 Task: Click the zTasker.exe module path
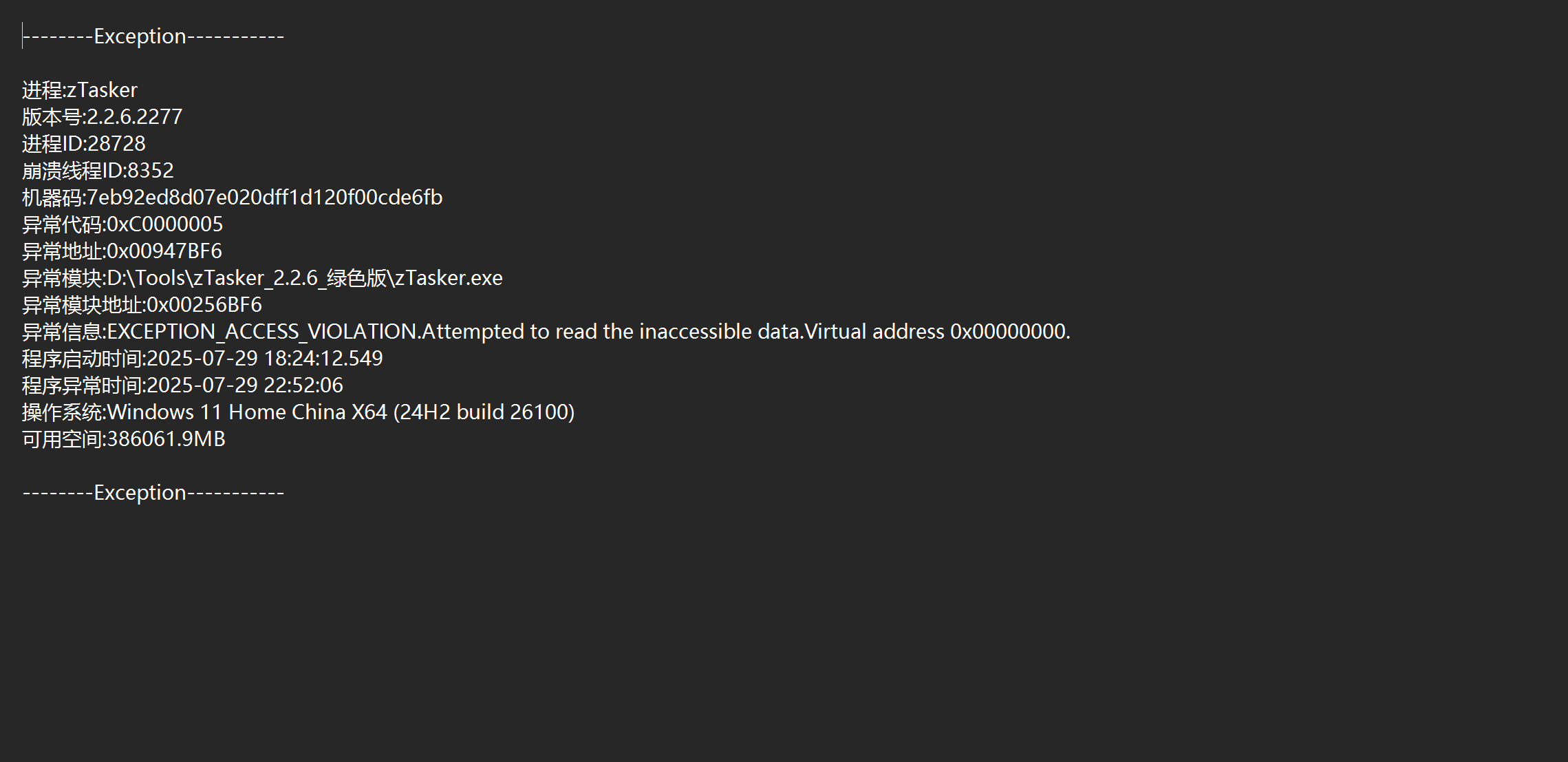[x=305, y=277]
